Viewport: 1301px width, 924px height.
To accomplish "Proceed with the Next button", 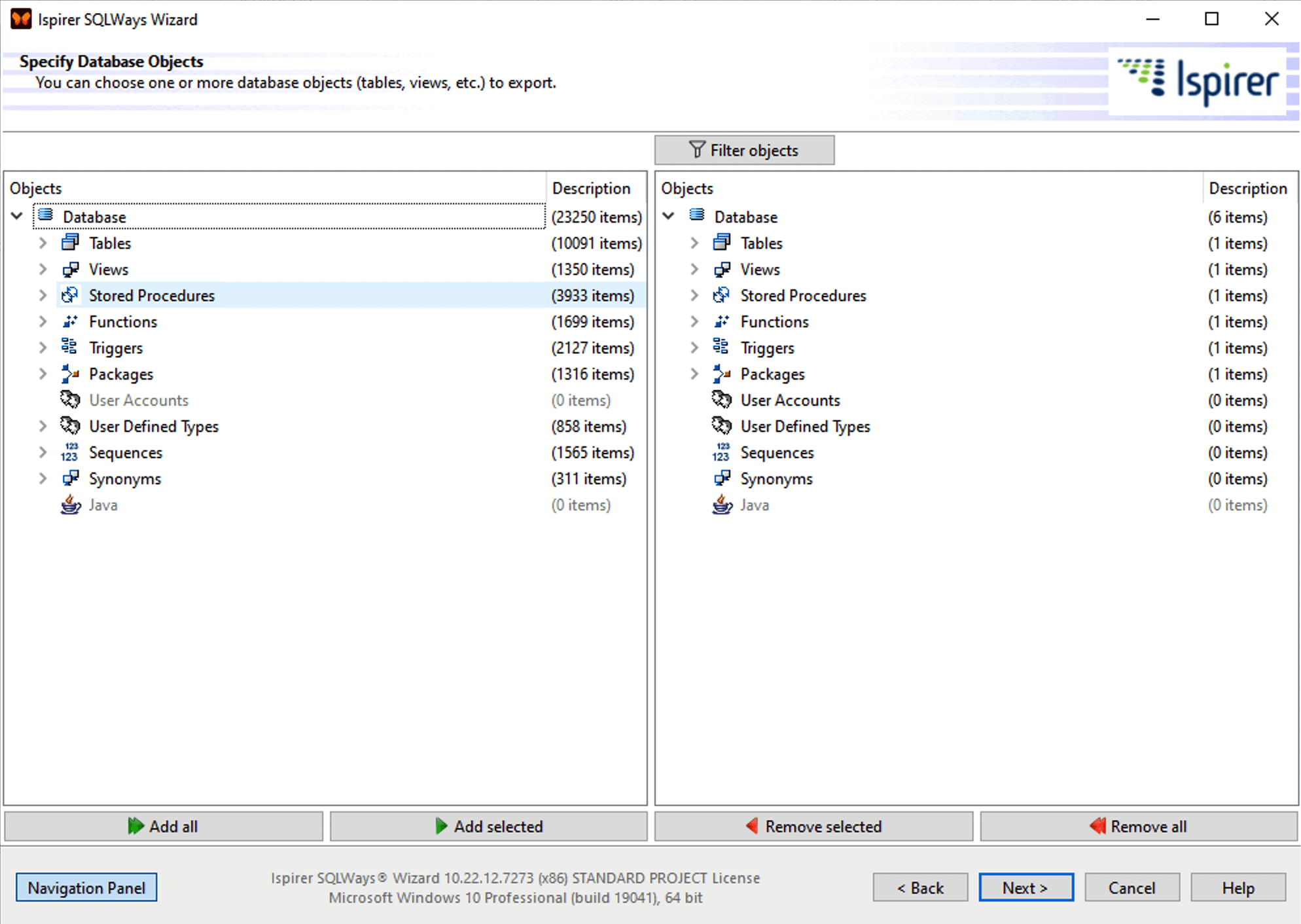I will tap(1026, 887).
